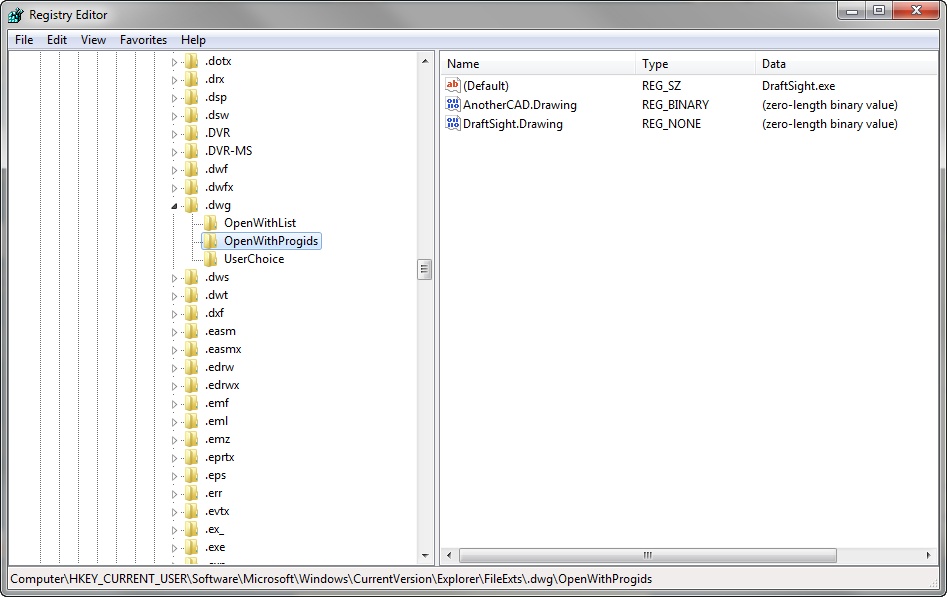Click the .drx folder icon
This screenshot has width=947, height=597.
[x=191, y=79]
